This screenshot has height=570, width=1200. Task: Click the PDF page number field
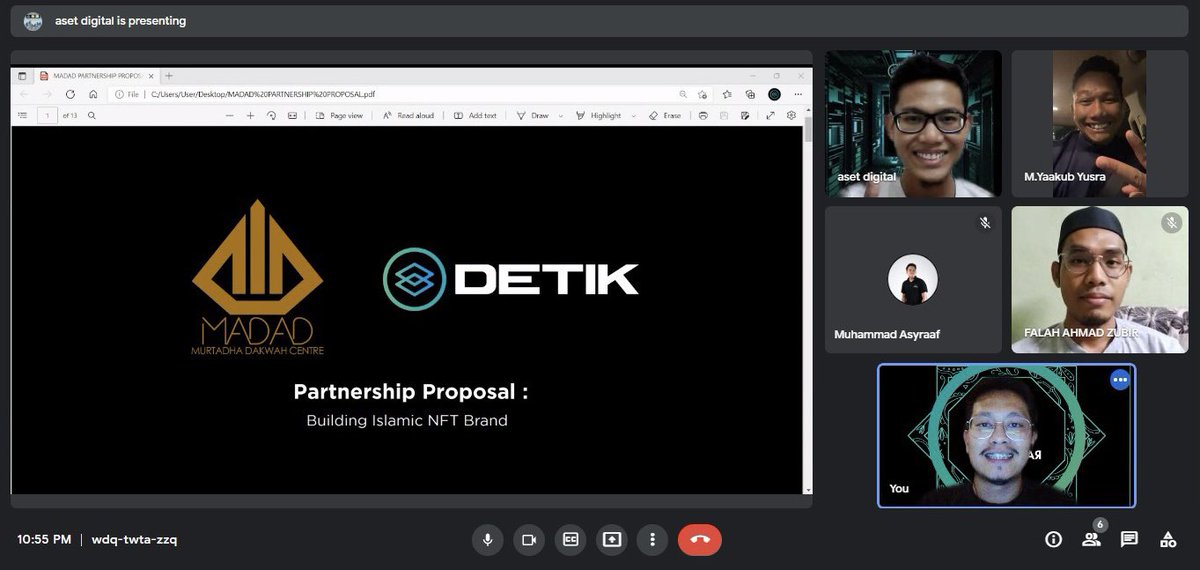pyautogui.click(x=47, y=116)
